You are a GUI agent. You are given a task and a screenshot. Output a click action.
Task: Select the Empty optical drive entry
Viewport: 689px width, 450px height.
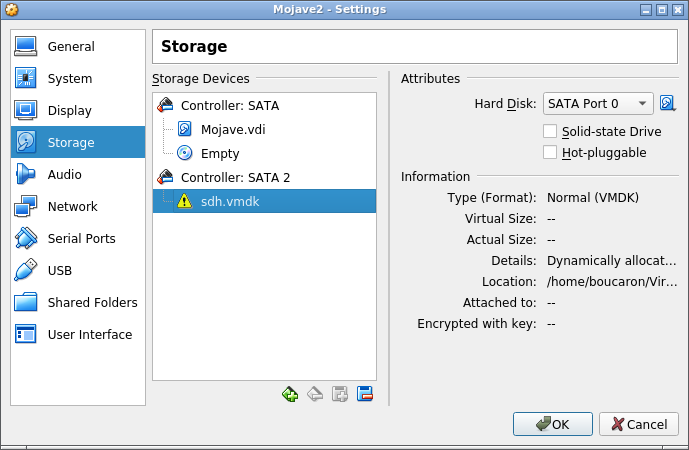coord(219,153)
